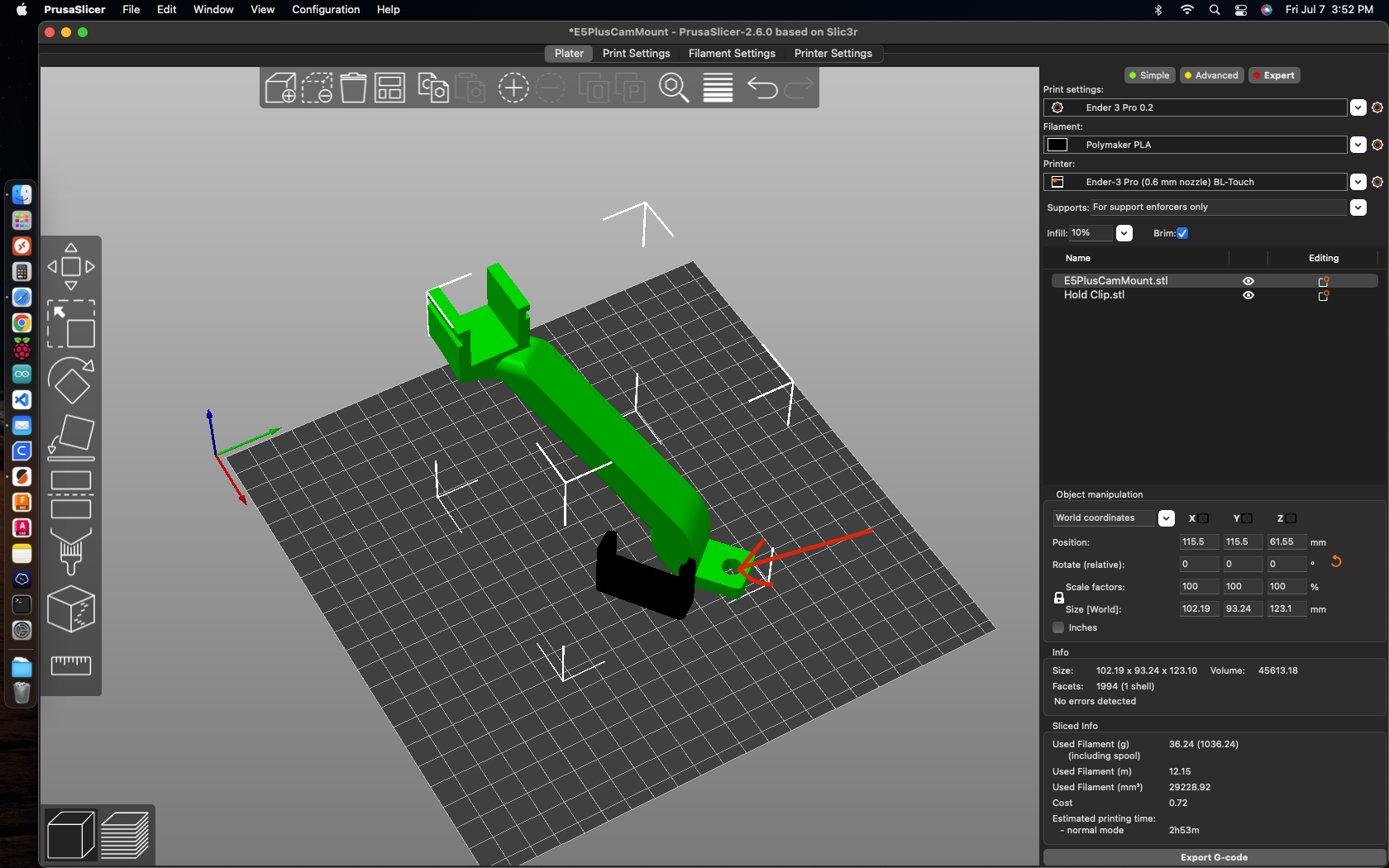Click the Undo icon
The width and height of the screenshot is (1389, 868).
coord(761,88)
